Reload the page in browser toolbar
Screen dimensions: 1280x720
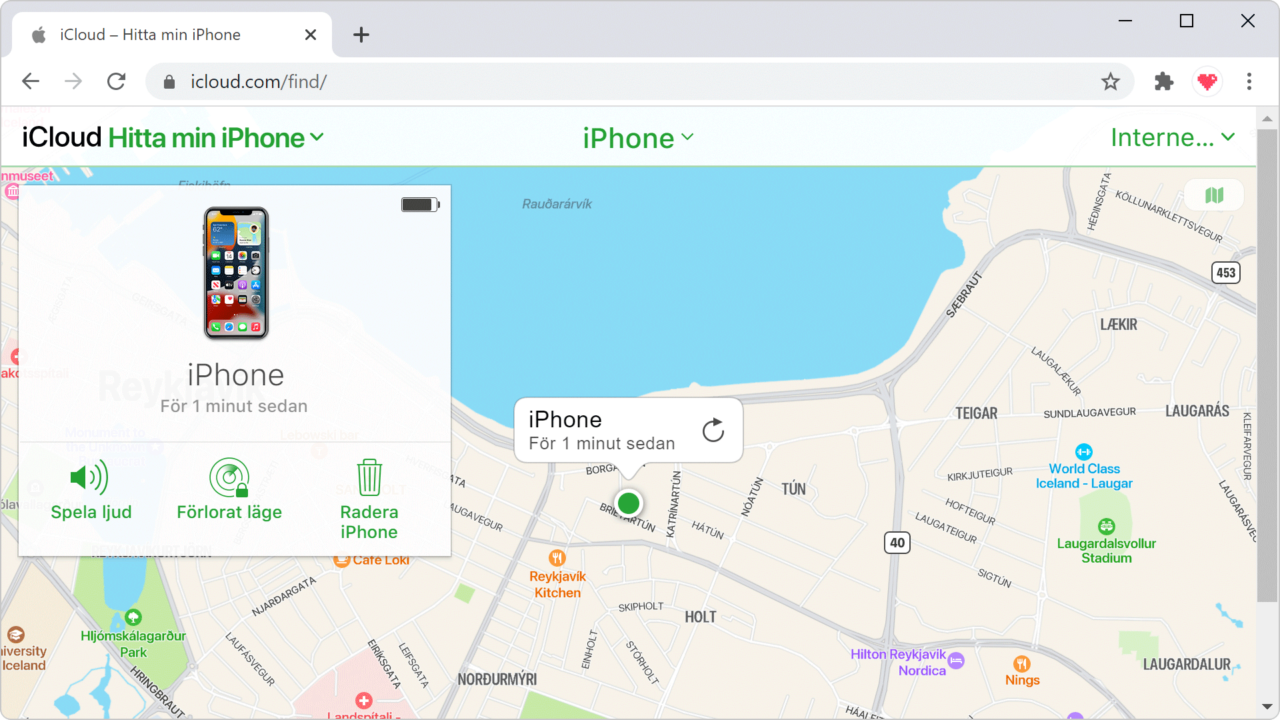pyautogui.click(x=116, y=82)
